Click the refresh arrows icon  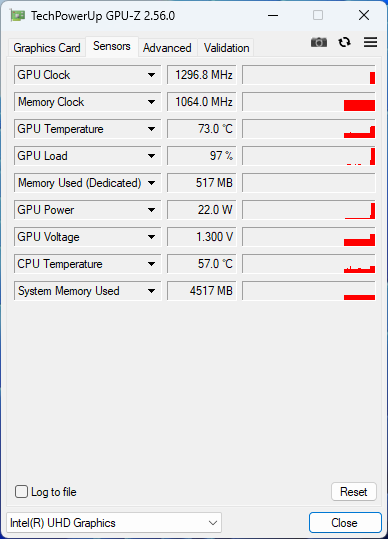(x=344, y=42)
